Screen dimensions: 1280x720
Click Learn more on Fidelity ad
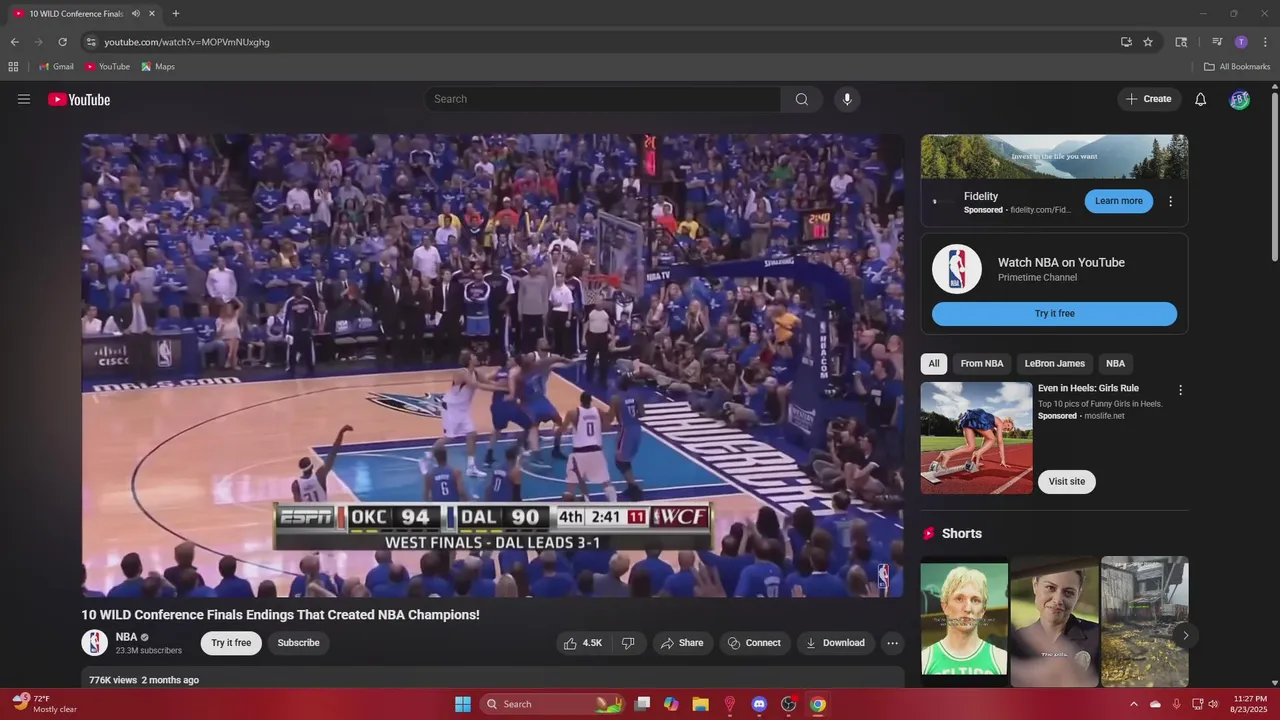tap(1118, 201)
